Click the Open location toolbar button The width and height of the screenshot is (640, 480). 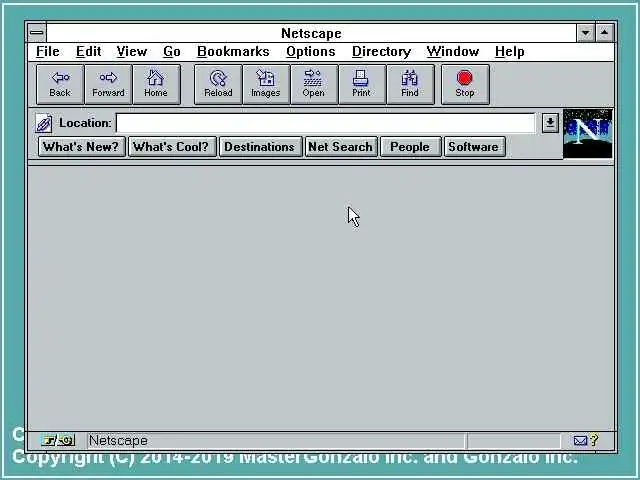pos(314,84)
